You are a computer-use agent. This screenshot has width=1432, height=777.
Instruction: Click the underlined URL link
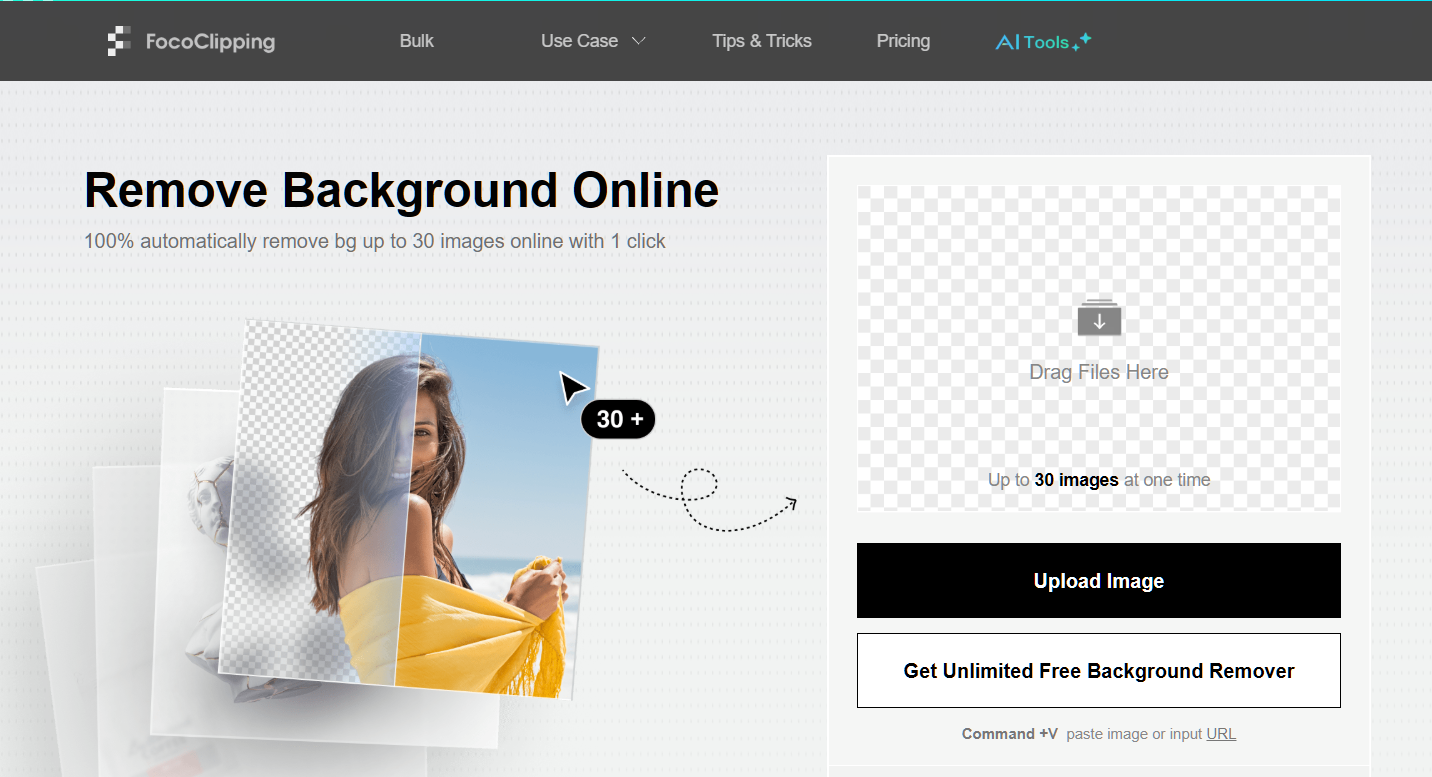(x=1221, y=734)
